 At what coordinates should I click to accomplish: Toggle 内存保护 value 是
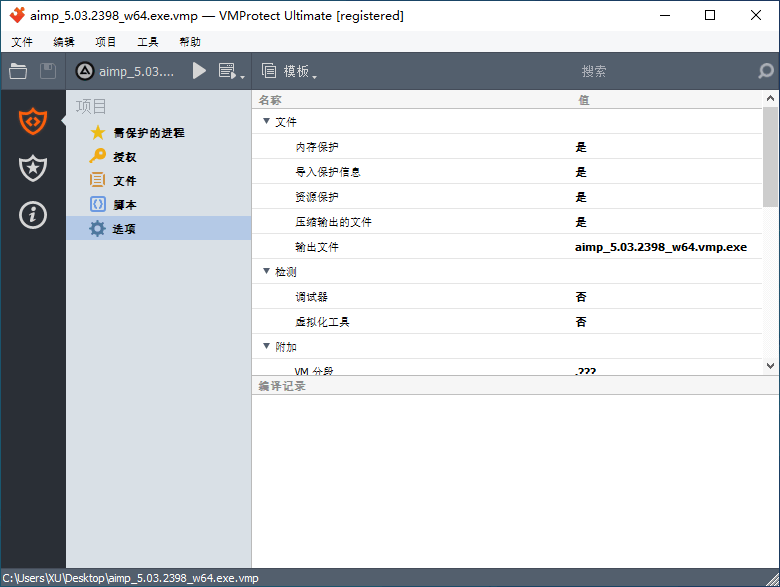[x=581, y=147]
